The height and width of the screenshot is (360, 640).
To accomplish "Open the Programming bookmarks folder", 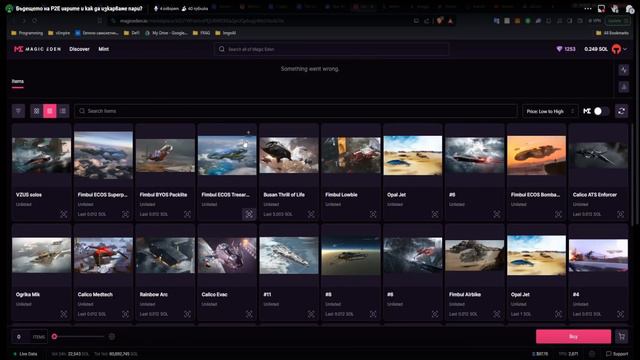I will point(27,33).
